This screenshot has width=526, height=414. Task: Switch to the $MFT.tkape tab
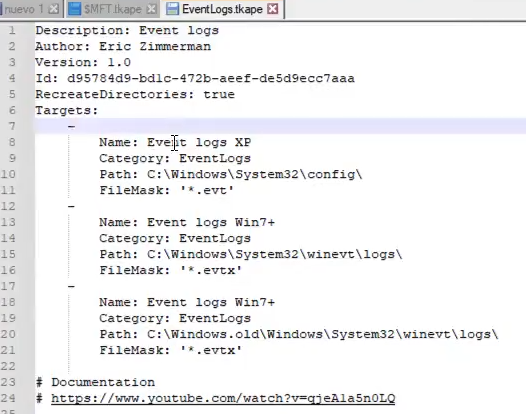tap(113, 9)
